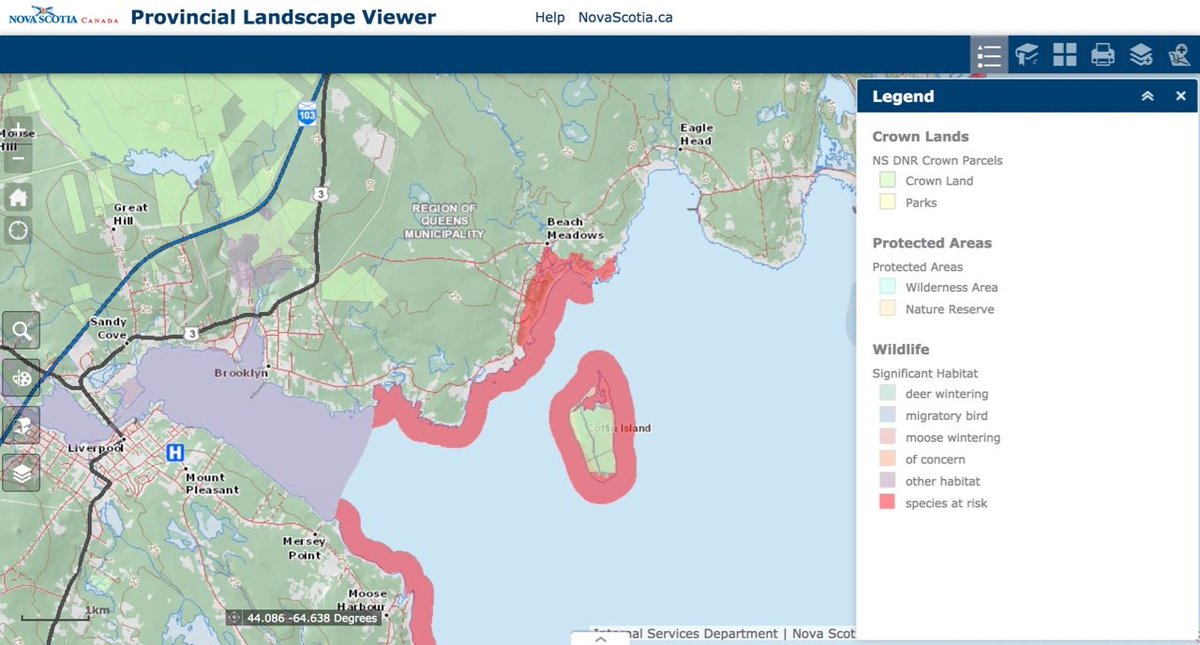Open the Print widget
The width and height of the screenshot is (1200, 645).
point(1103,55)
